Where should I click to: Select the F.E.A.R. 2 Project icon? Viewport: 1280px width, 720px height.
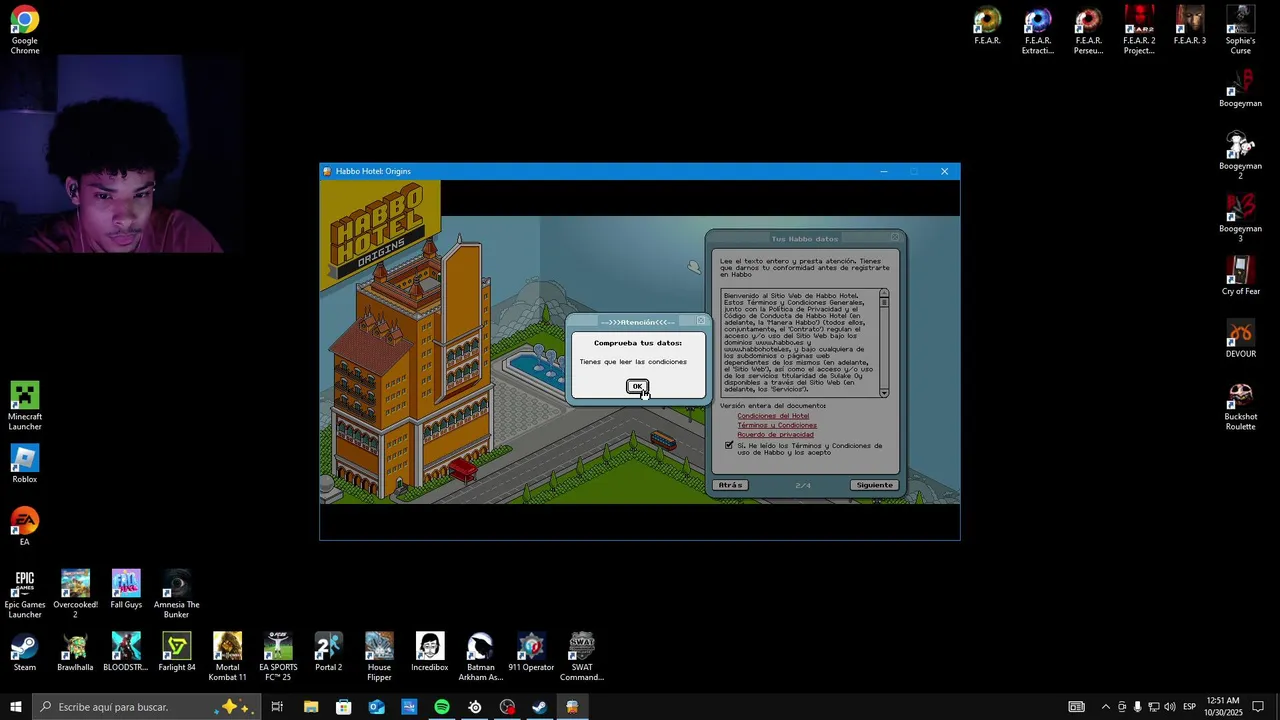1139,30
